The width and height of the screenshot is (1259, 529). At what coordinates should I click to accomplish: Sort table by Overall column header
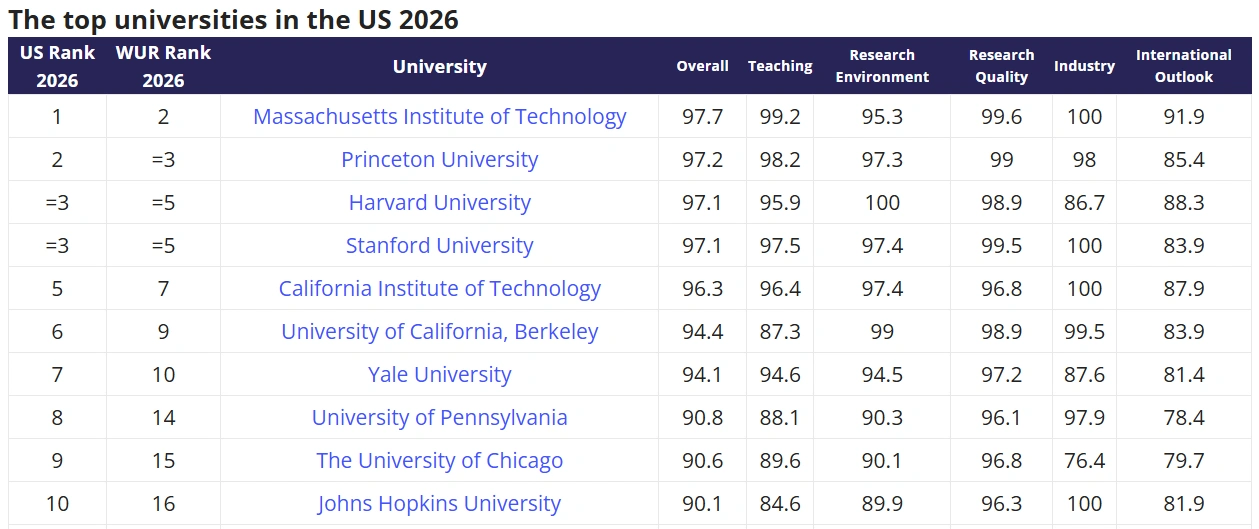coord(702,66)
